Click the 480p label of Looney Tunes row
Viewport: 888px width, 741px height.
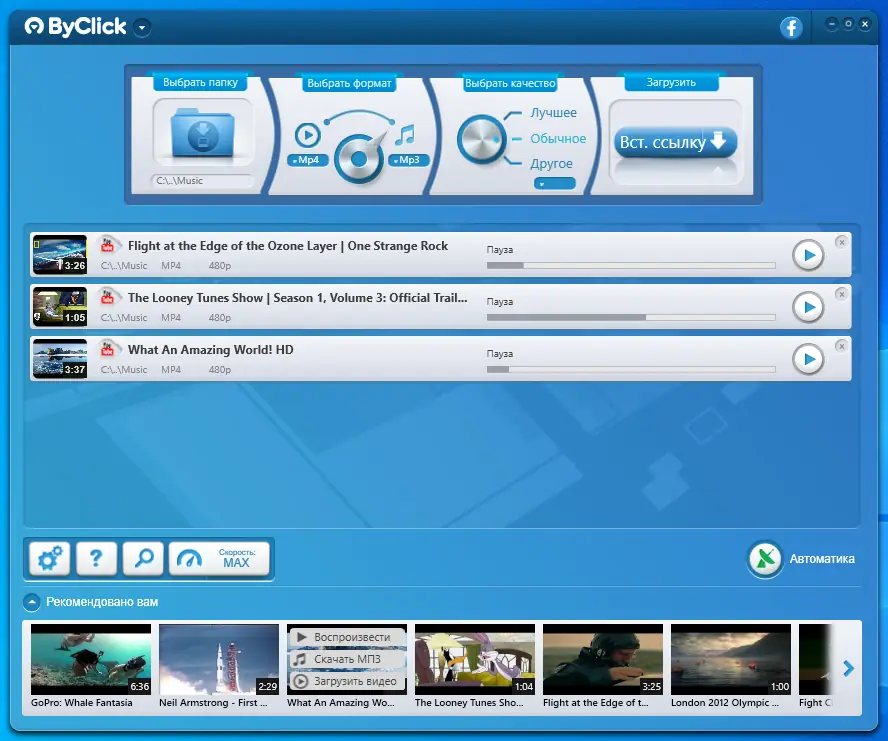pyautogui.click(x=219, y=318)
